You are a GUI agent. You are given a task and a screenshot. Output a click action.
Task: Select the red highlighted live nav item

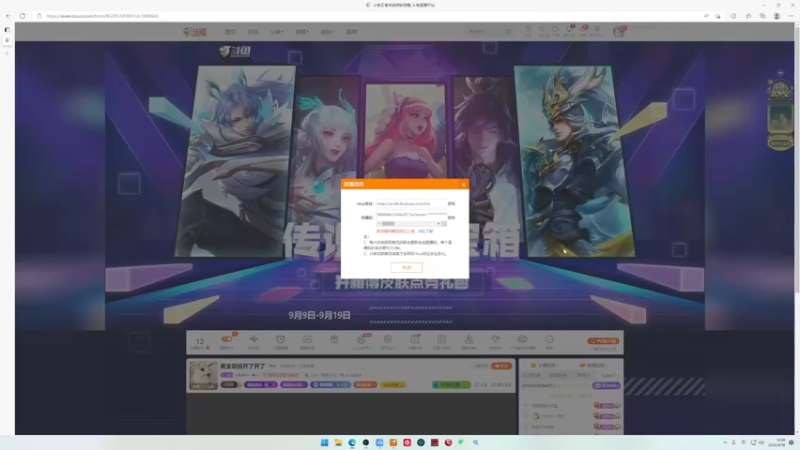point(253,32)
